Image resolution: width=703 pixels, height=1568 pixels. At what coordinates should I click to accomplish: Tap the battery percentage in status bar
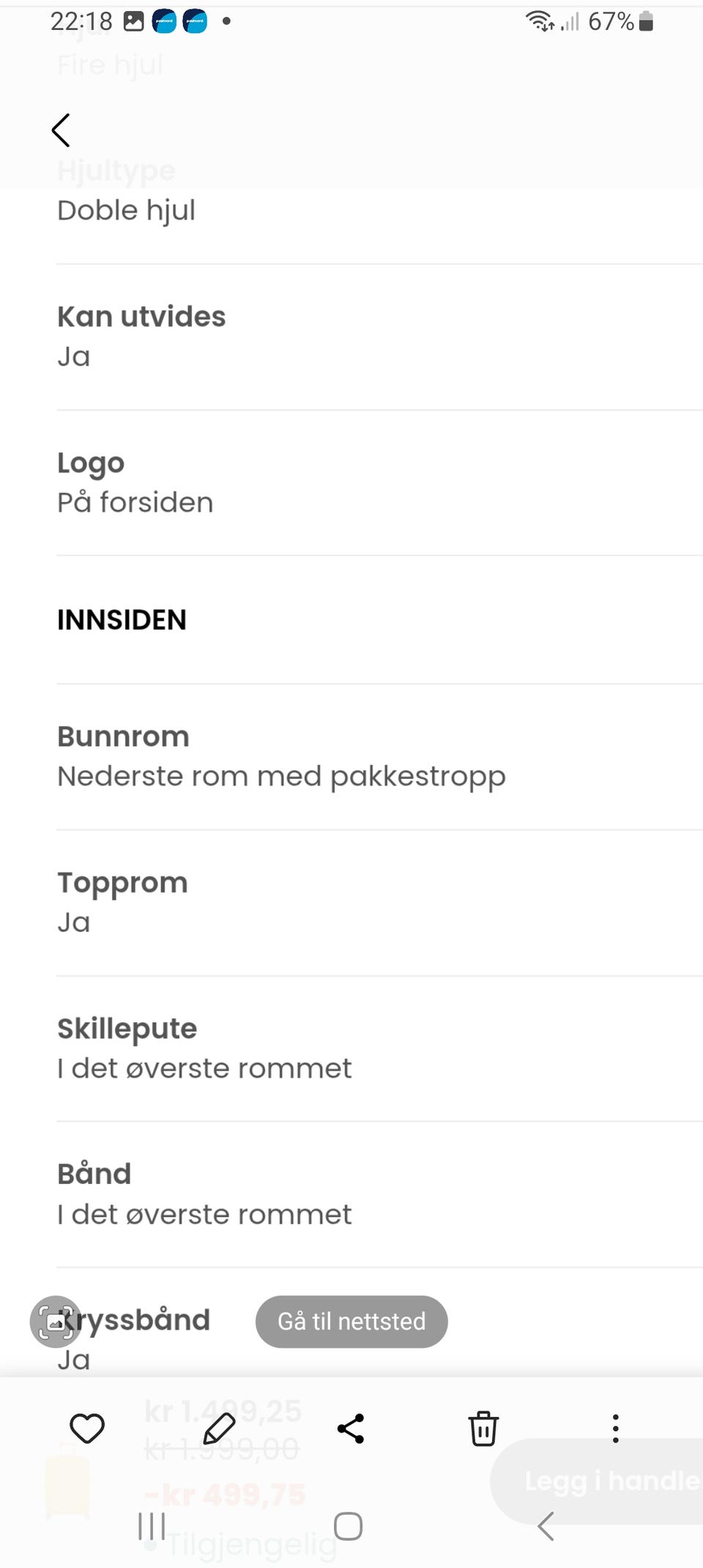tap(611, 21)
